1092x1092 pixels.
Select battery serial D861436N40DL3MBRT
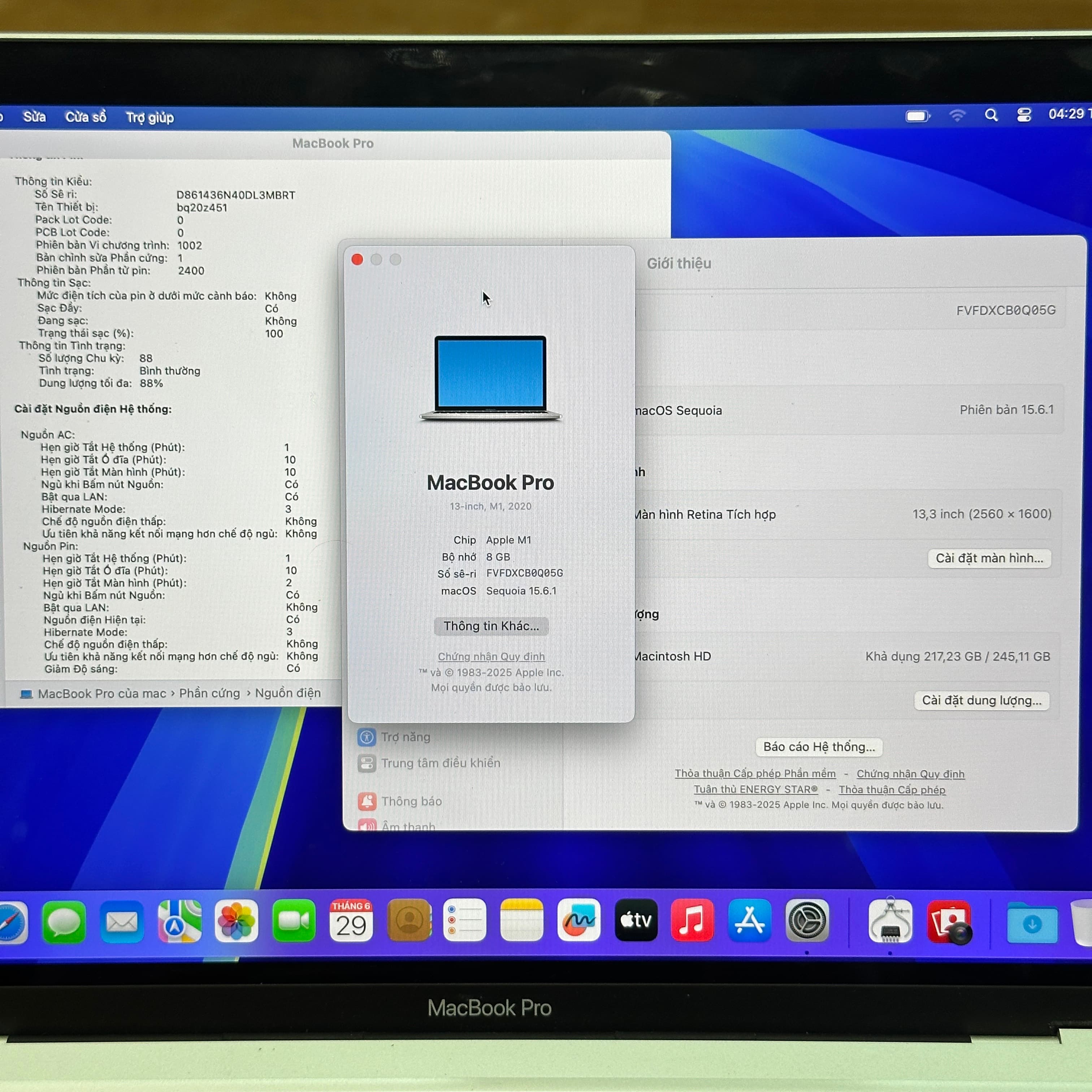pyautogui.click(x=236, y=195)
